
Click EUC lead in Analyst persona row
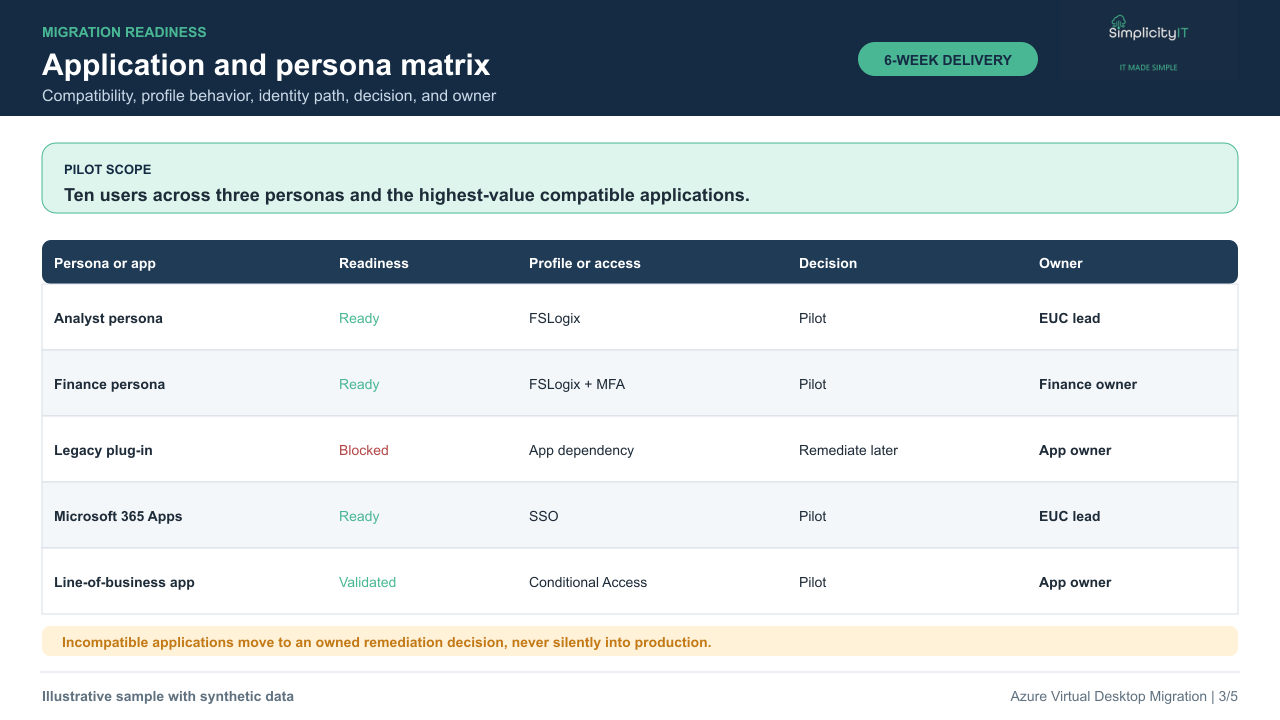pos(1070,318)
